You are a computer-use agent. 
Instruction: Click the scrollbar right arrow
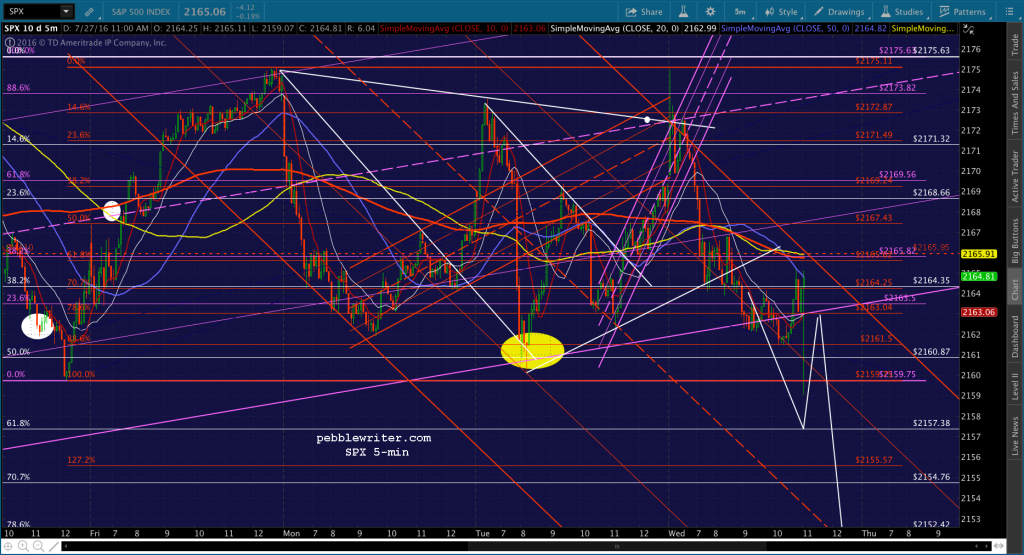tap(985, 546)
